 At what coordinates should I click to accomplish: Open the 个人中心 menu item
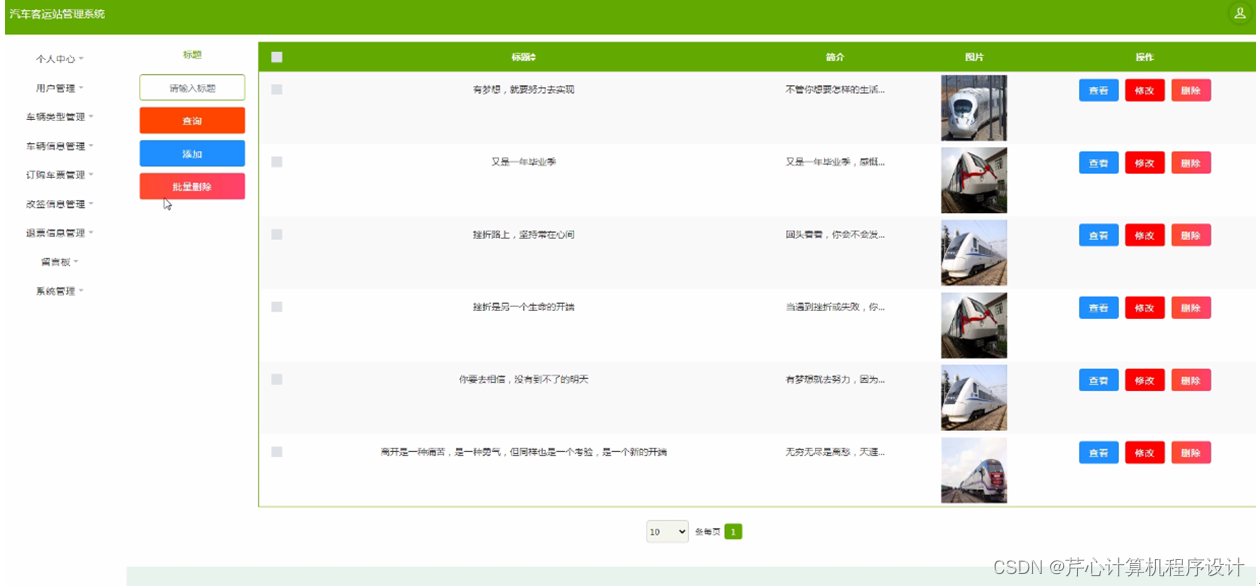tap(55, 58)
